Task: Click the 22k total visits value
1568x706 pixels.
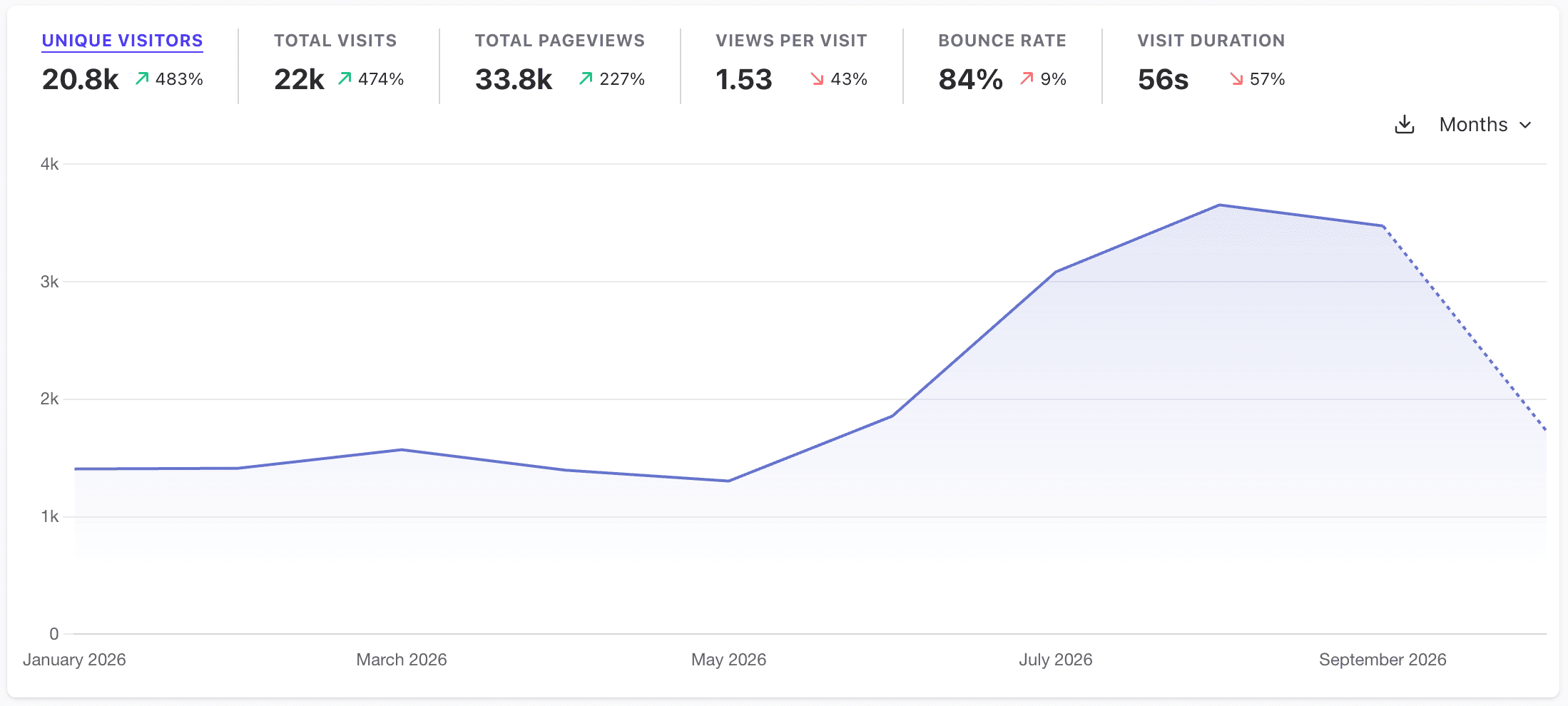Action: [x=299, y=79]
